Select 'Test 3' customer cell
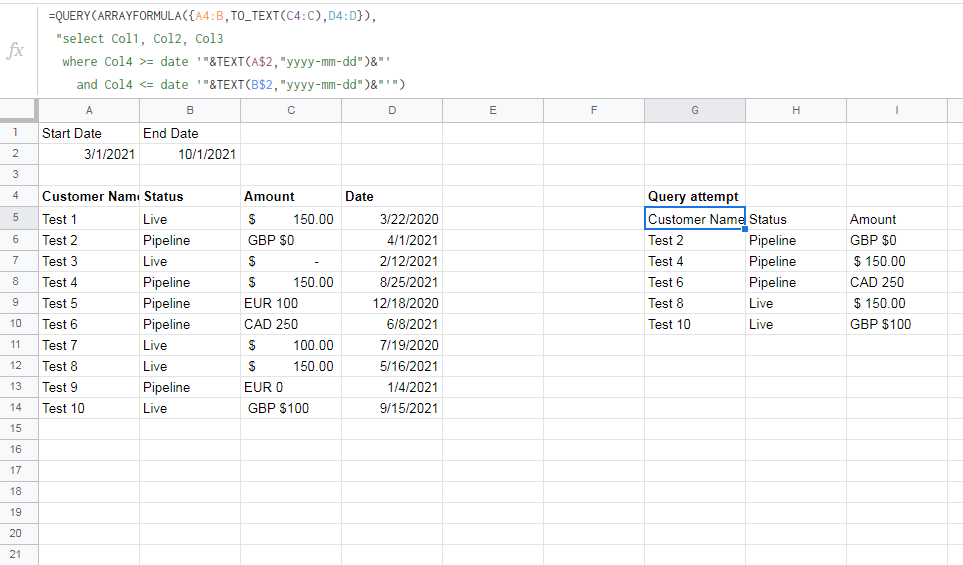This screenshot has height=565, width=963. (89, 262)
